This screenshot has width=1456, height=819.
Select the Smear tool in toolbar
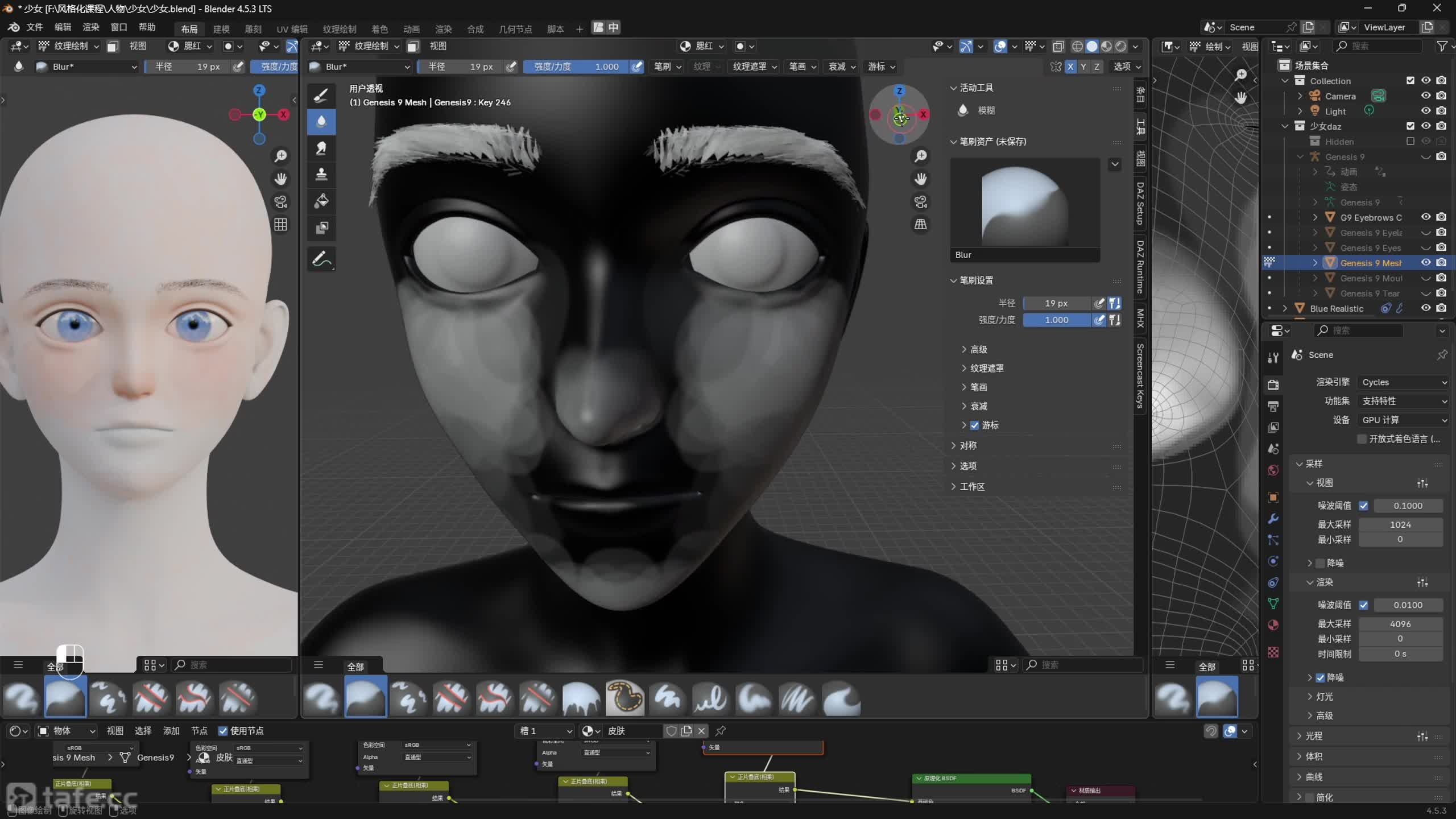coord(321,148)
